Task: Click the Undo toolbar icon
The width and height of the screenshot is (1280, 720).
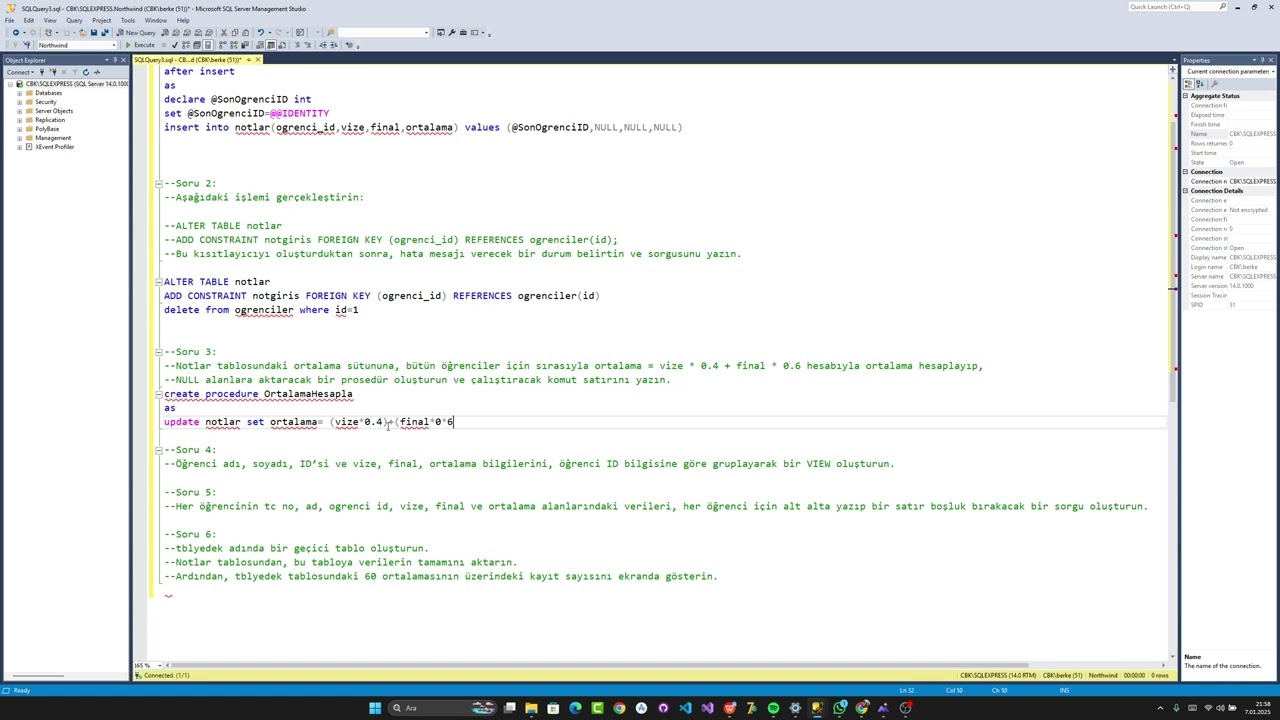Action: 260,32
